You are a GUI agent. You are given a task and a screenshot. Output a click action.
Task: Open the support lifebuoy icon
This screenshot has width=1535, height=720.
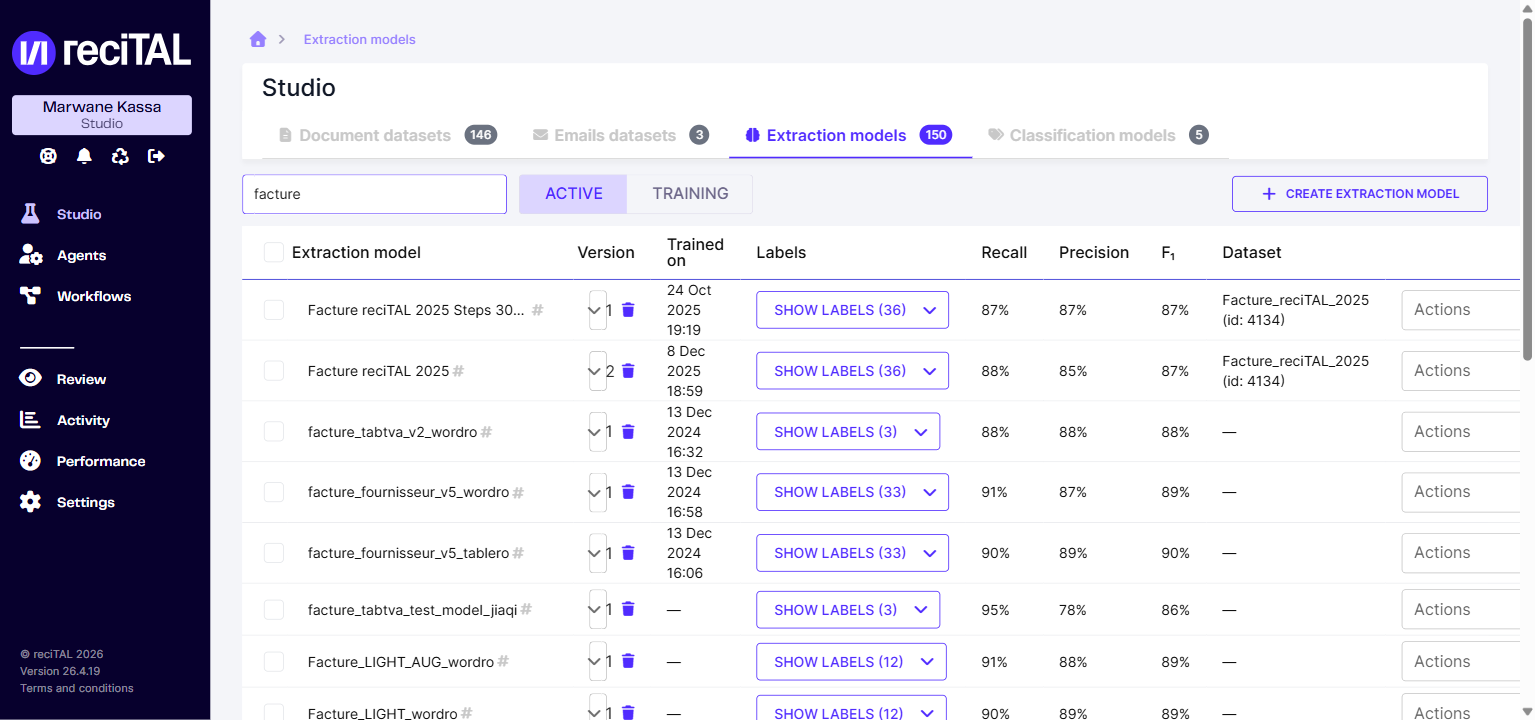[48, 156]
